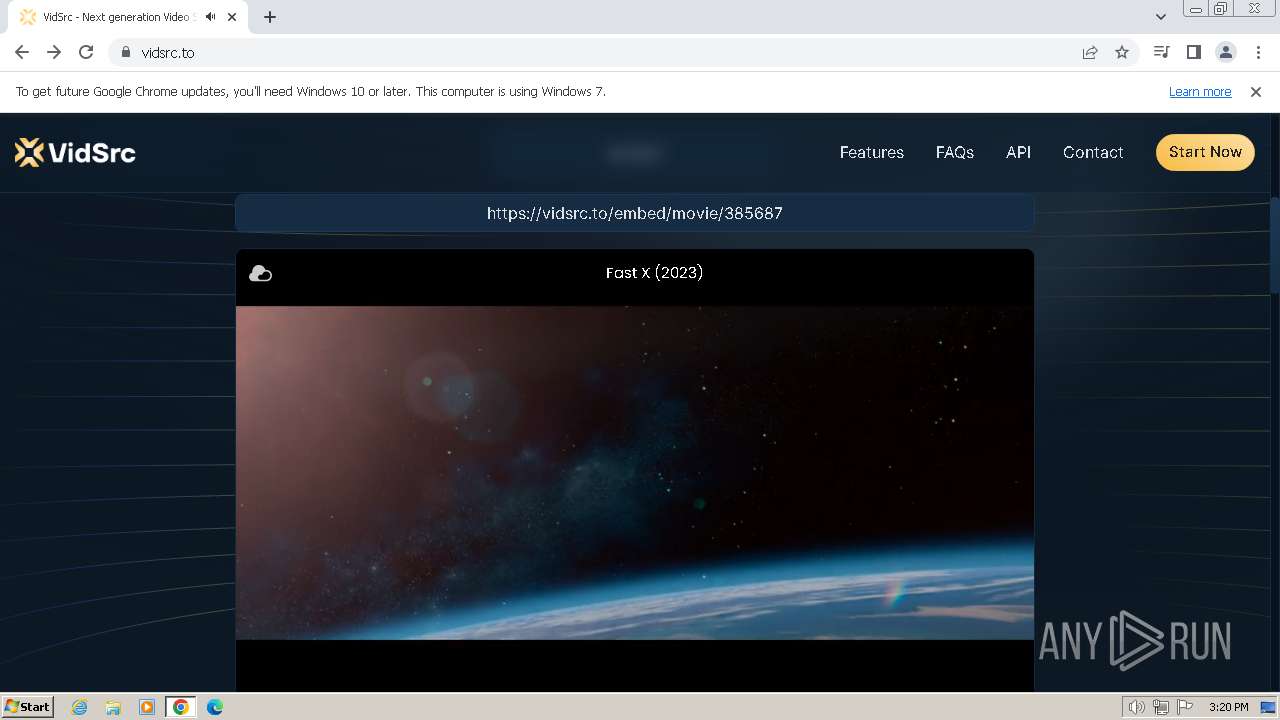Launch Microsoft Edge from taskbar
This screenshot has height=720, width=1280.
[215, 707]
